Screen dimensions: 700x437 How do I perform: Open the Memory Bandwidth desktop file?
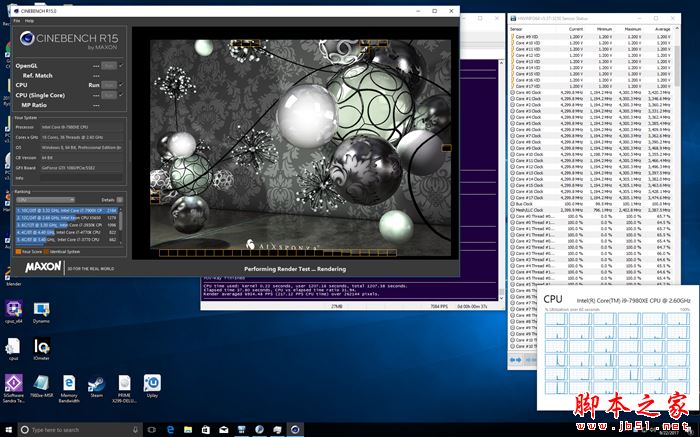click(x=69, y=387)
